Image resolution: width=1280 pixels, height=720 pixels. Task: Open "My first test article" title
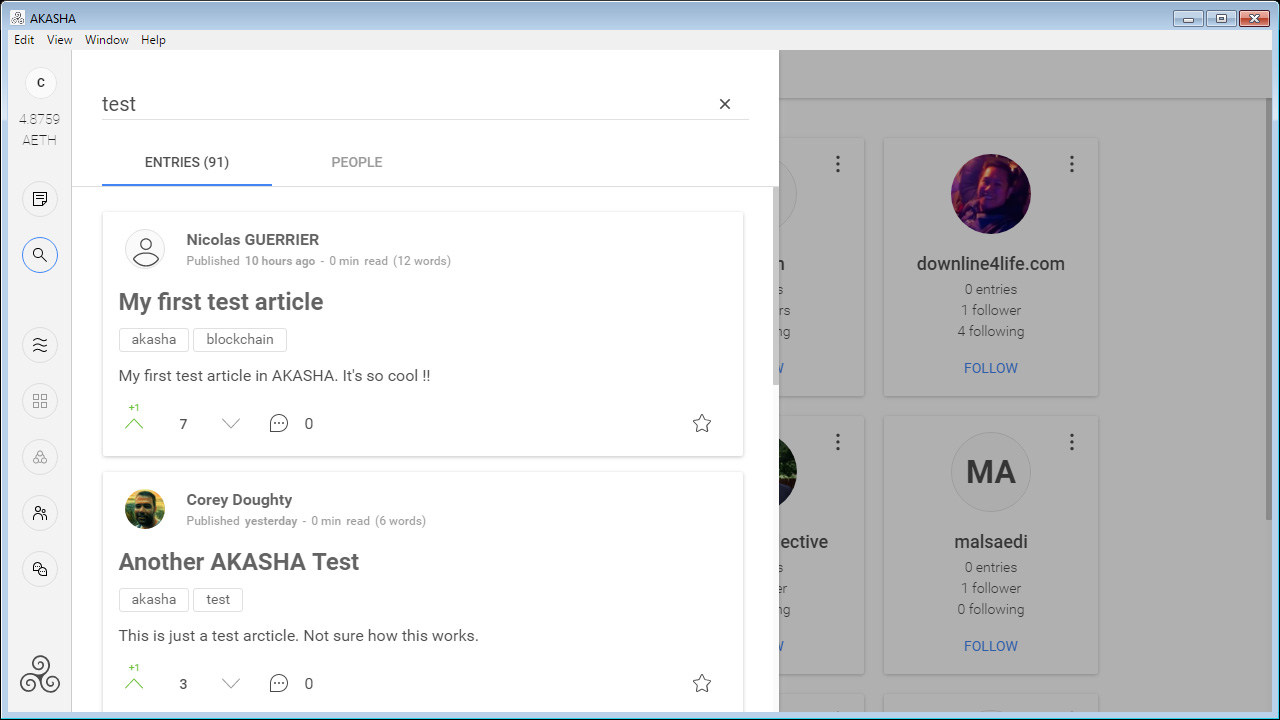pos(221,302)
